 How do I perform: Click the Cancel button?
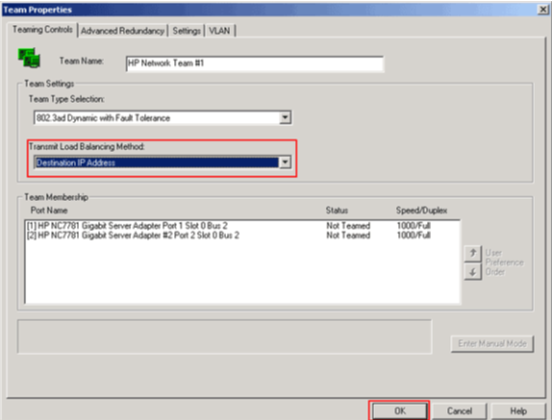click(x=459, y=411)
